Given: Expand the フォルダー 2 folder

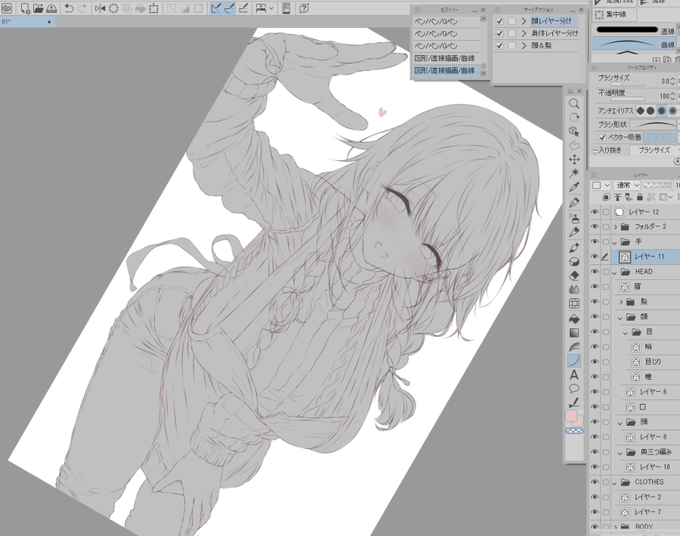Looking at the screenshot, I should tap(615, 227).
